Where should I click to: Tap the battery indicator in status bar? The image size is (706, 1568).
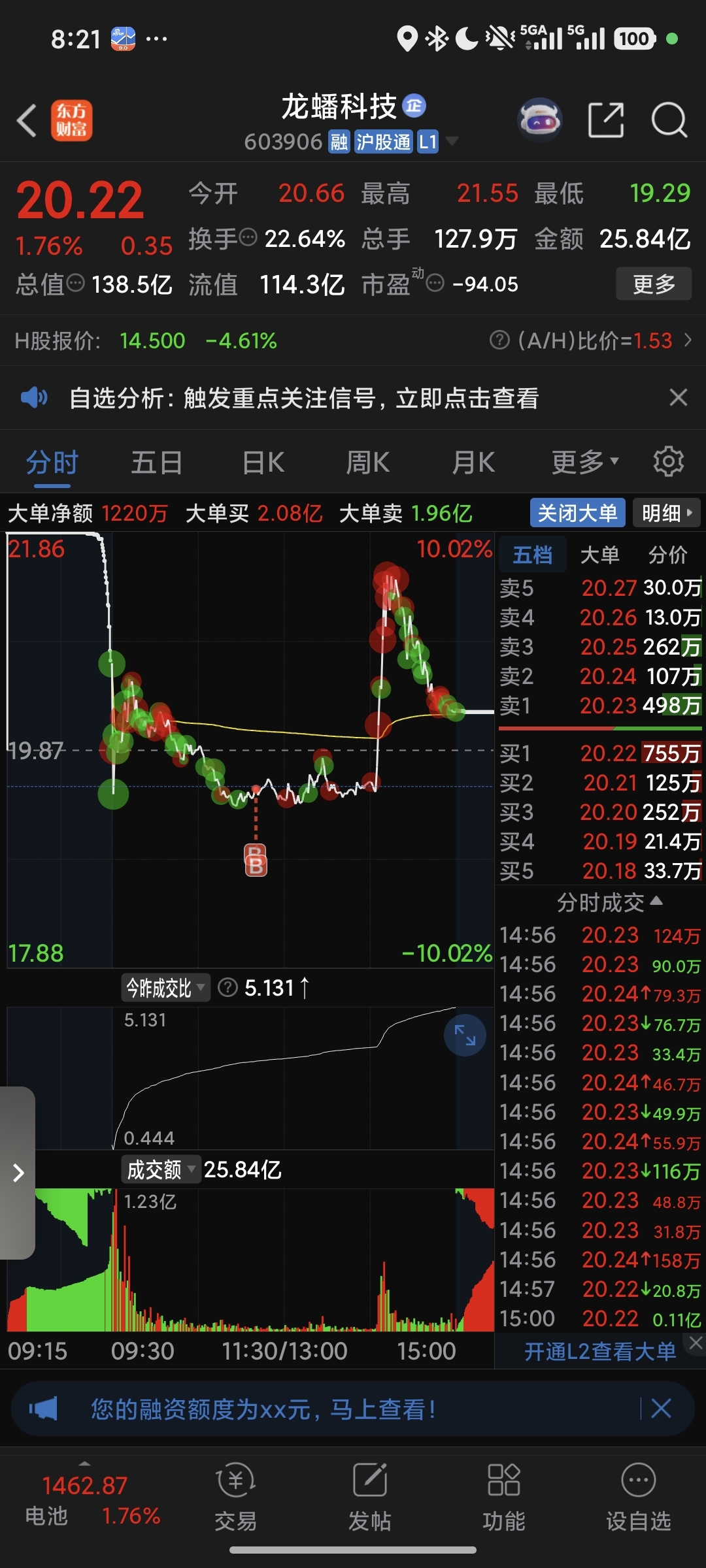click(634, 39)
